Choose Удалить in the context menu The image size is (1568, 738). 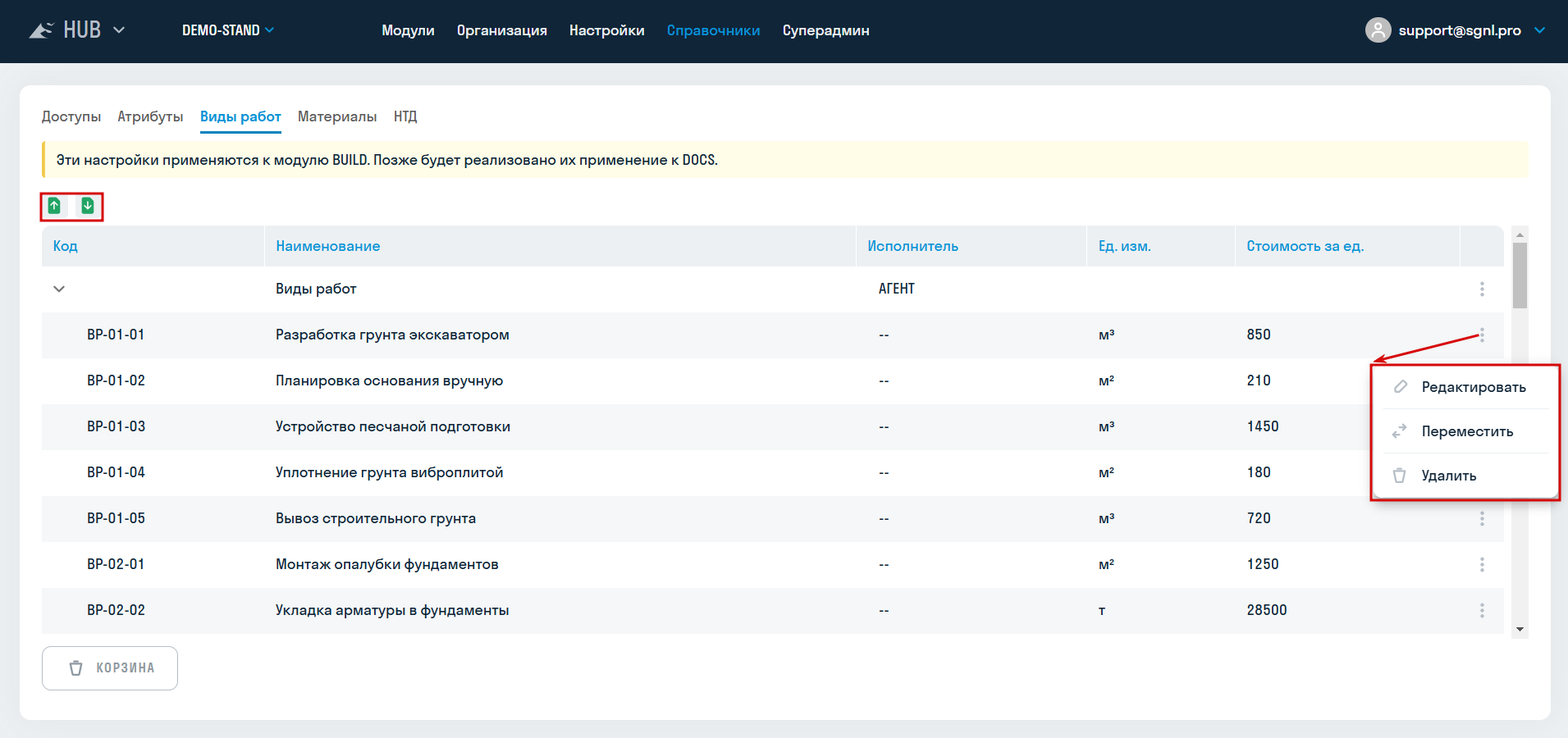tap(1466, 476)
